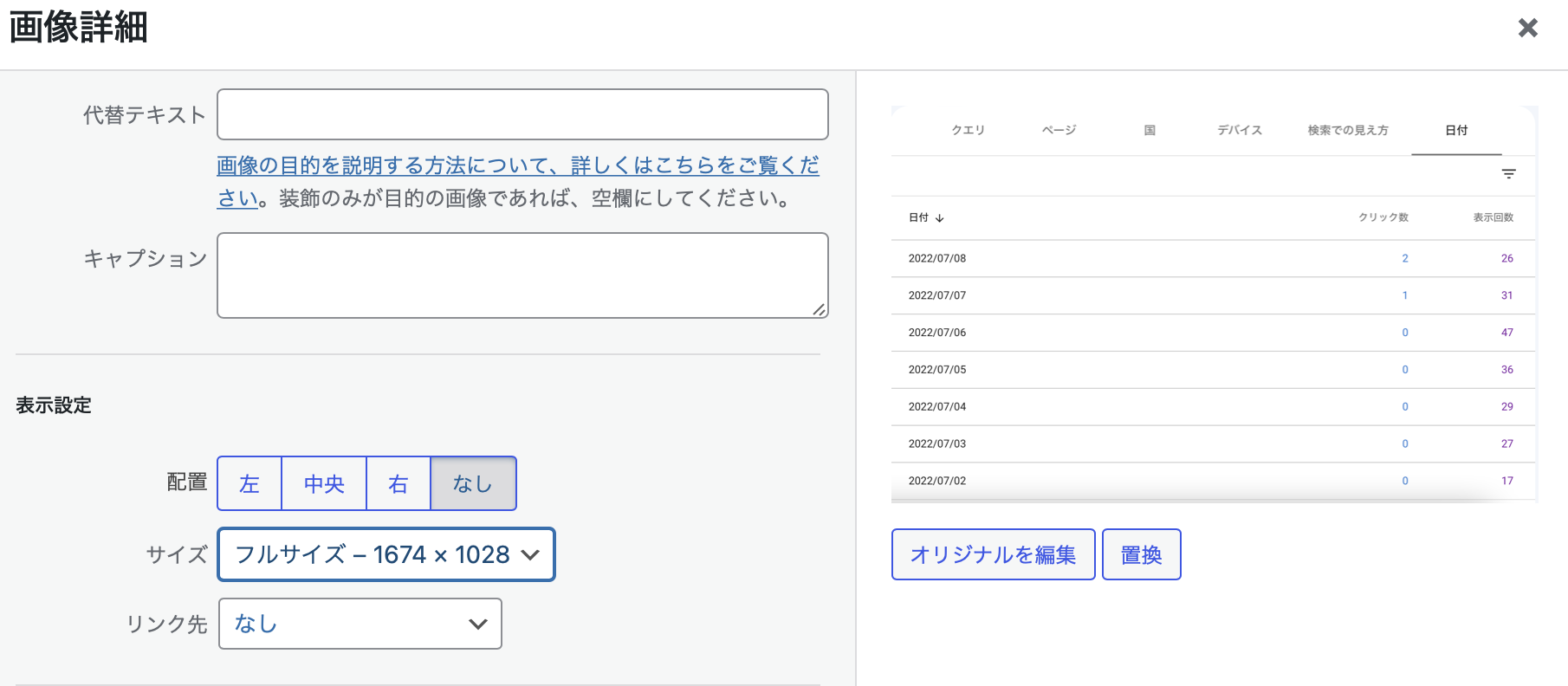This screenshot has width=1568, height=686.
Task: Click the デバイス tab in the preview
Action: pyautogui.click(x=1240, y=130)
